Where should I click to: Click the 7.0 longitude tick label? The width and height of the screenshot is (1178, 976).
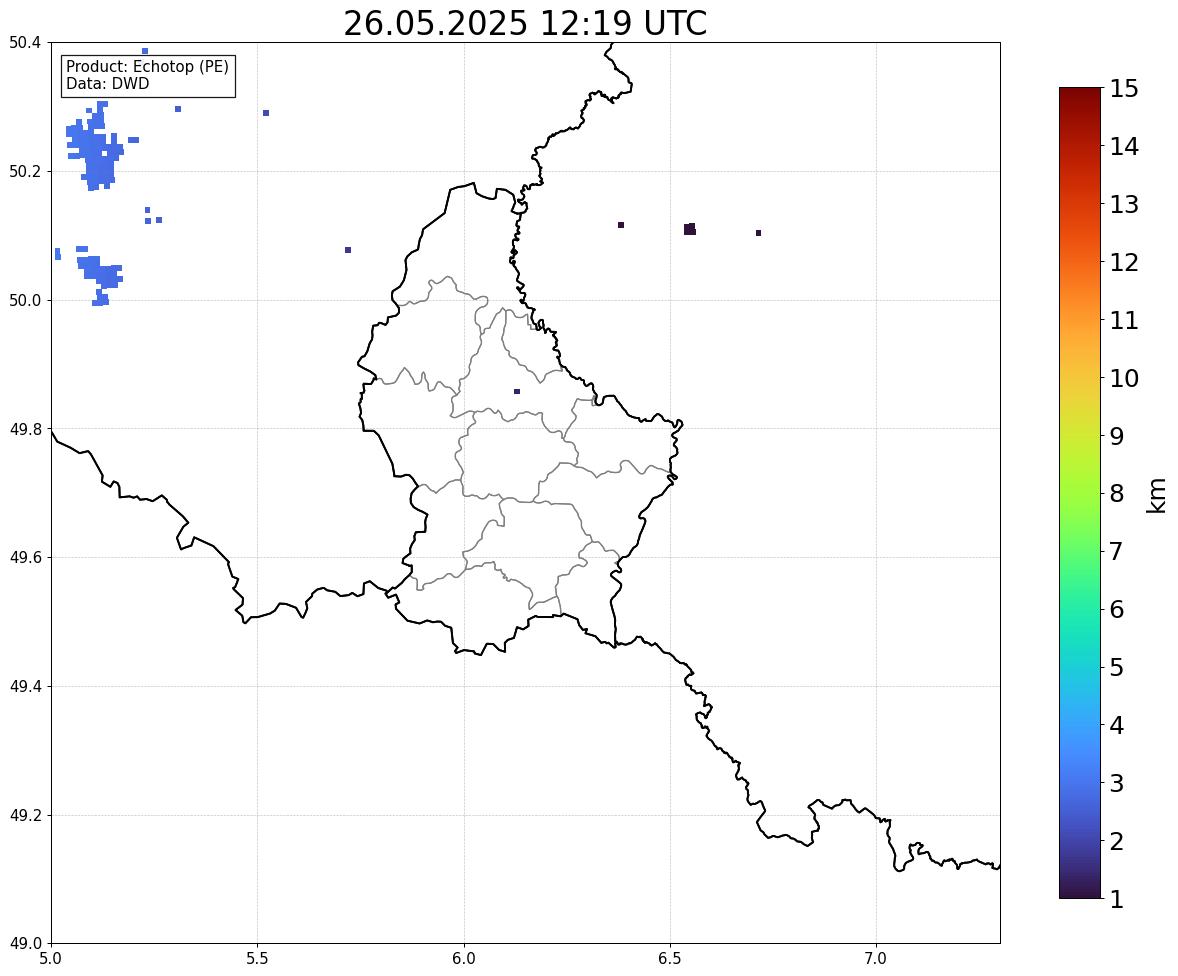(x=876, y=959)
